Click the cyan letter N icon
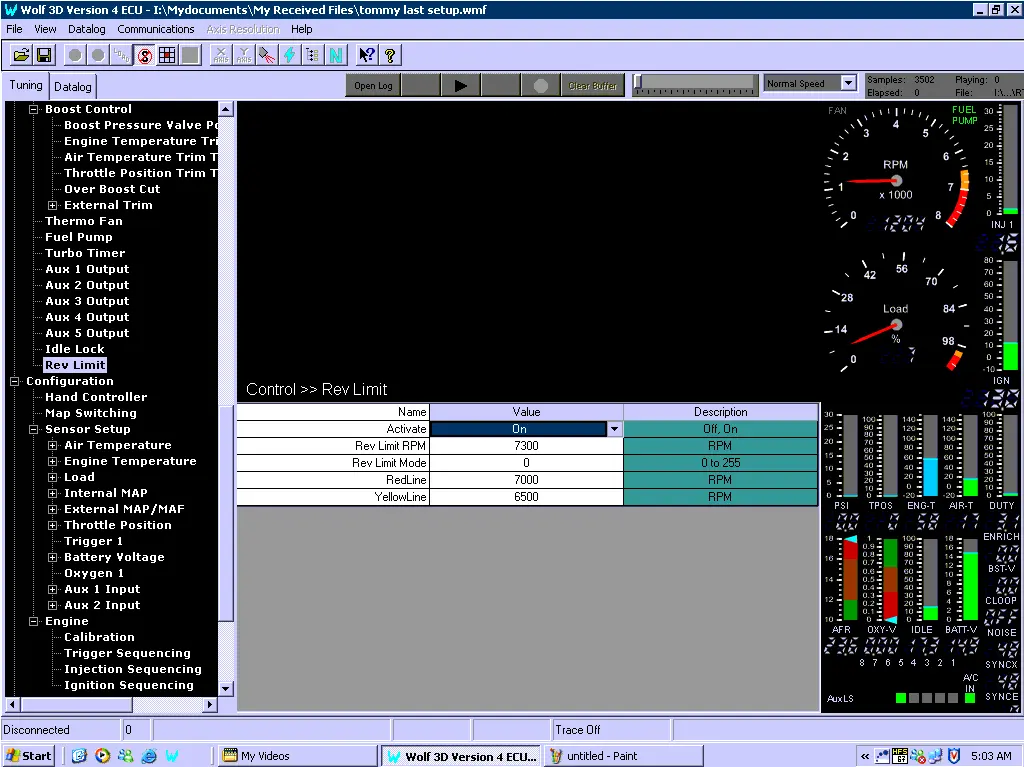The height and width of the screenshot is (767, 1024). tap(335, 55)
